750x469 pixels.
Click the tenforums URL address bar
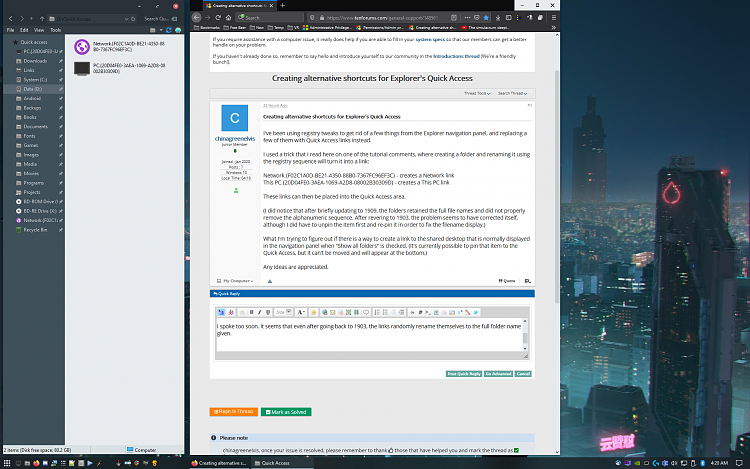click(x=383, y=18)
